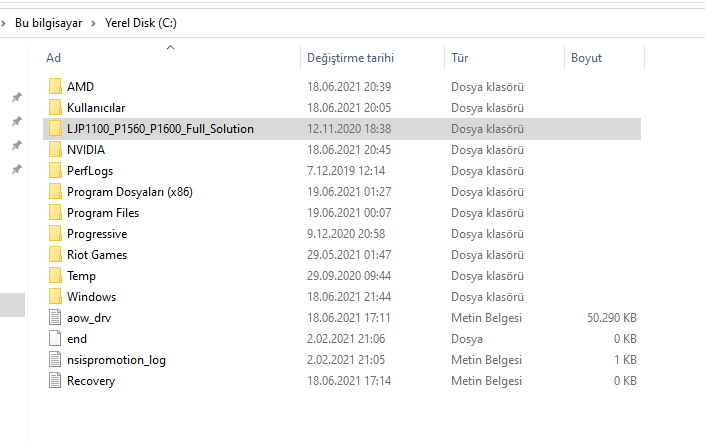705x444 pixels.
Task: Select the Kullanıcılar folder icon
Action: coord(54,108)
